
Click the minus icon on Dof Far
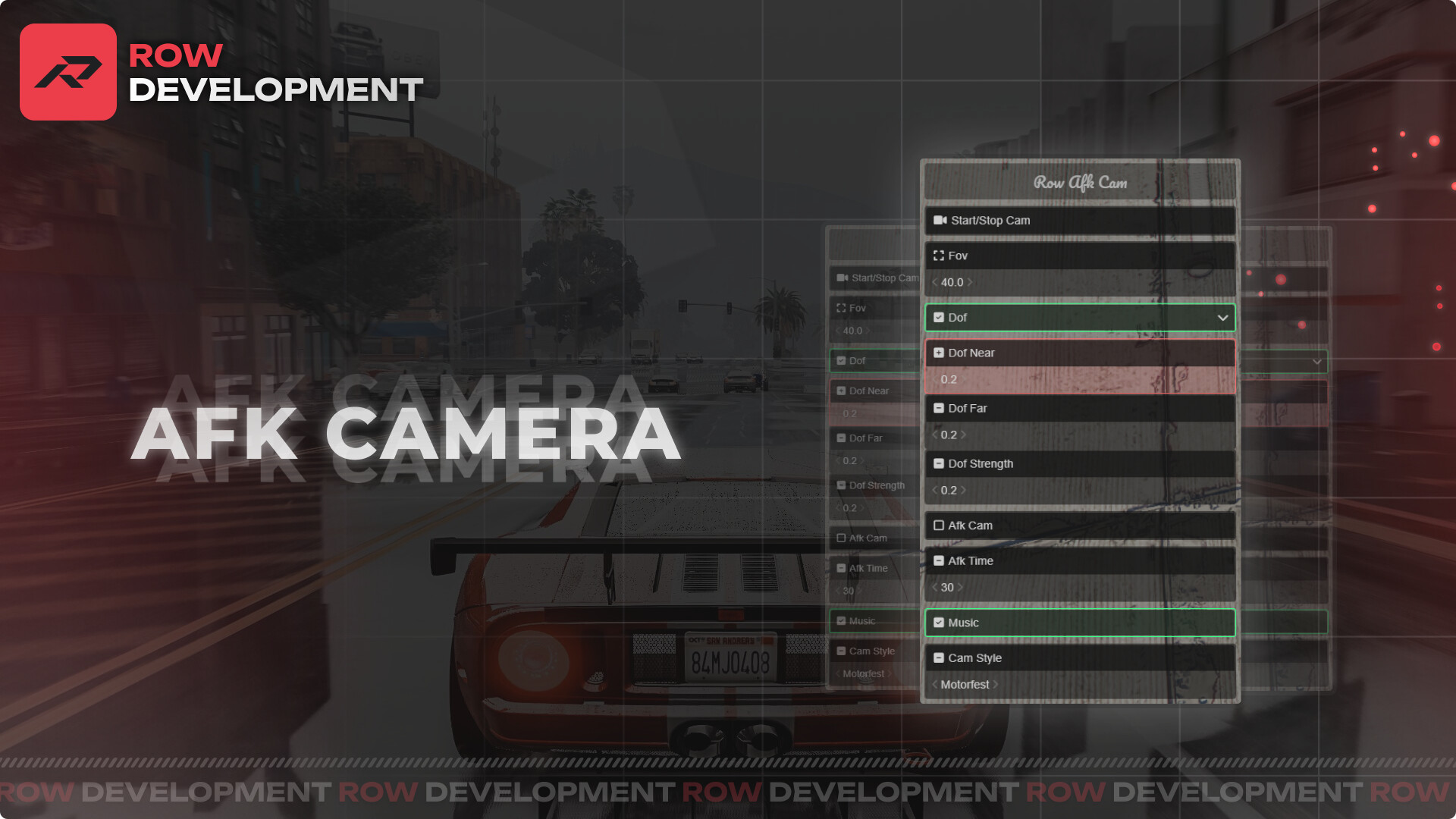tap(940, 408)
